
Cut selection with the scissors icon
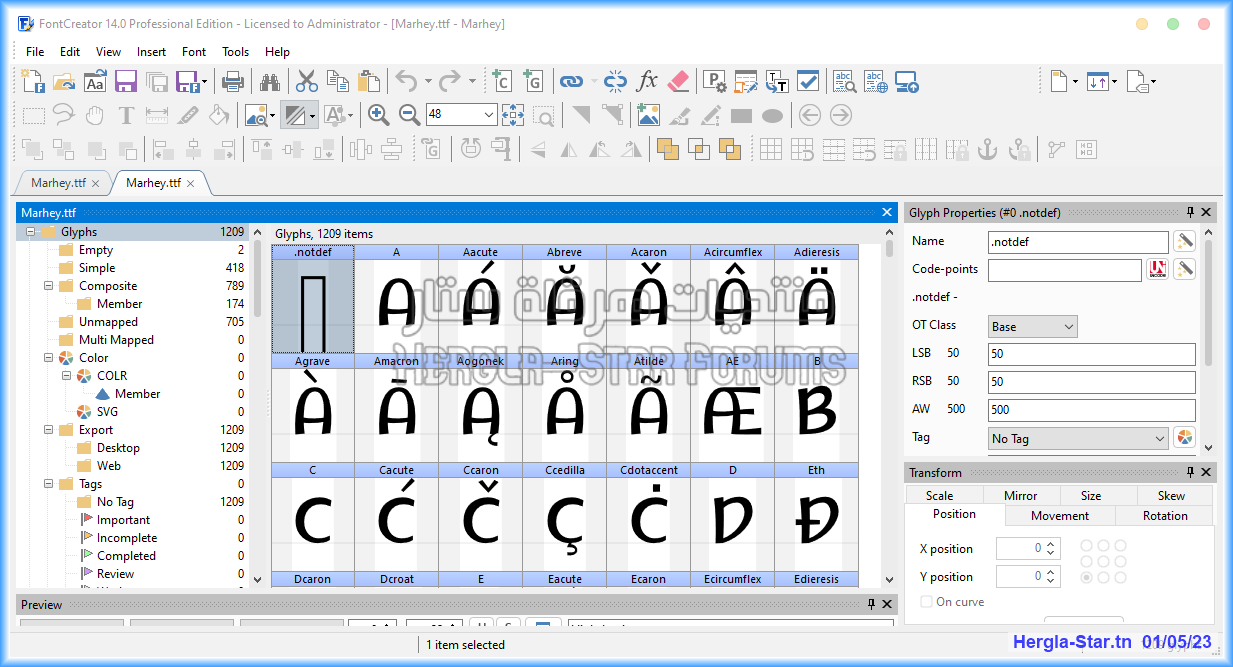point(307,82)
